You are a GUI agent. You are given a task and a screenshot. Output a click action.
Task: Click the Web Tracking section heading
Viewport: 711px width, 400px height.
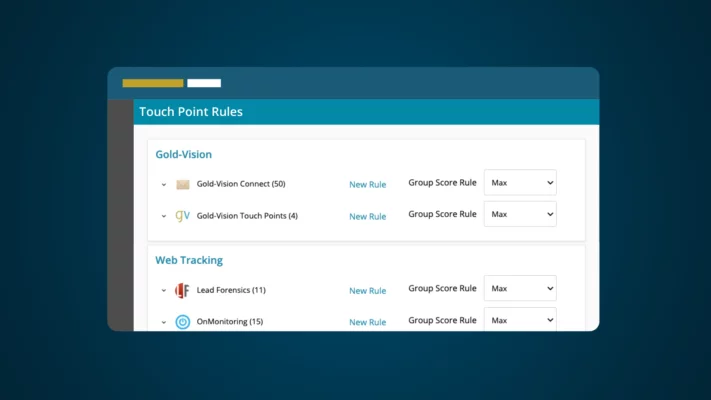pyautogui.click(x=189, y=260)
